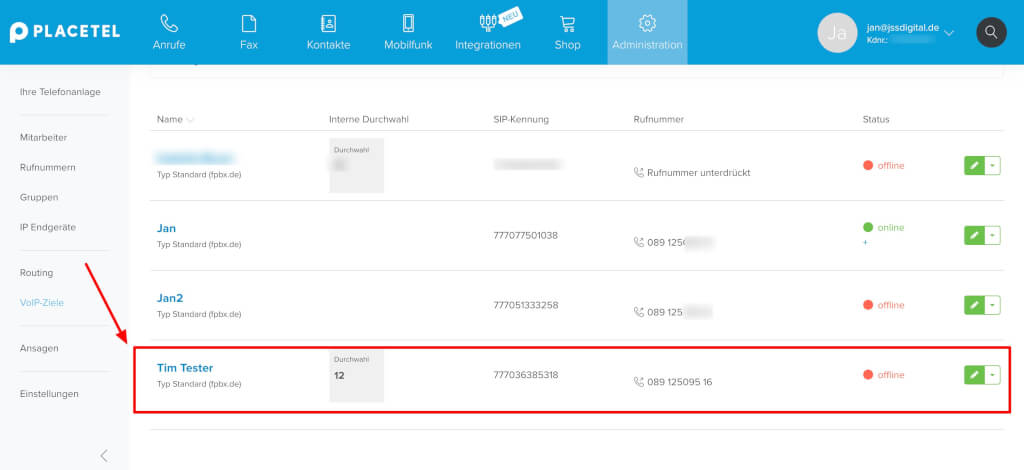
Task: Click SIP-Kennung 777036385318
Action: 526,375
